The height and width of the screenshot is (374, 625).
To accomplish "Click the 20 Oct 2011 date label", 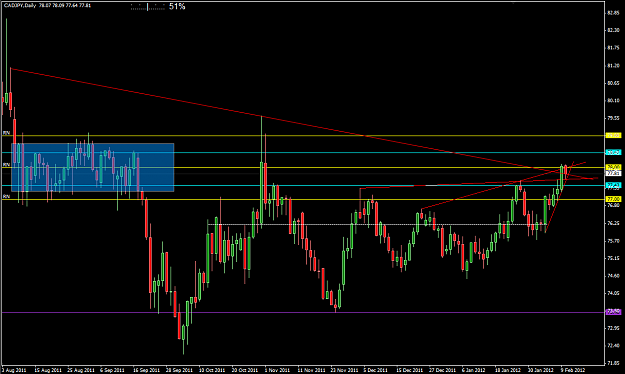I will pyautogui.click(x=245, y=370).
